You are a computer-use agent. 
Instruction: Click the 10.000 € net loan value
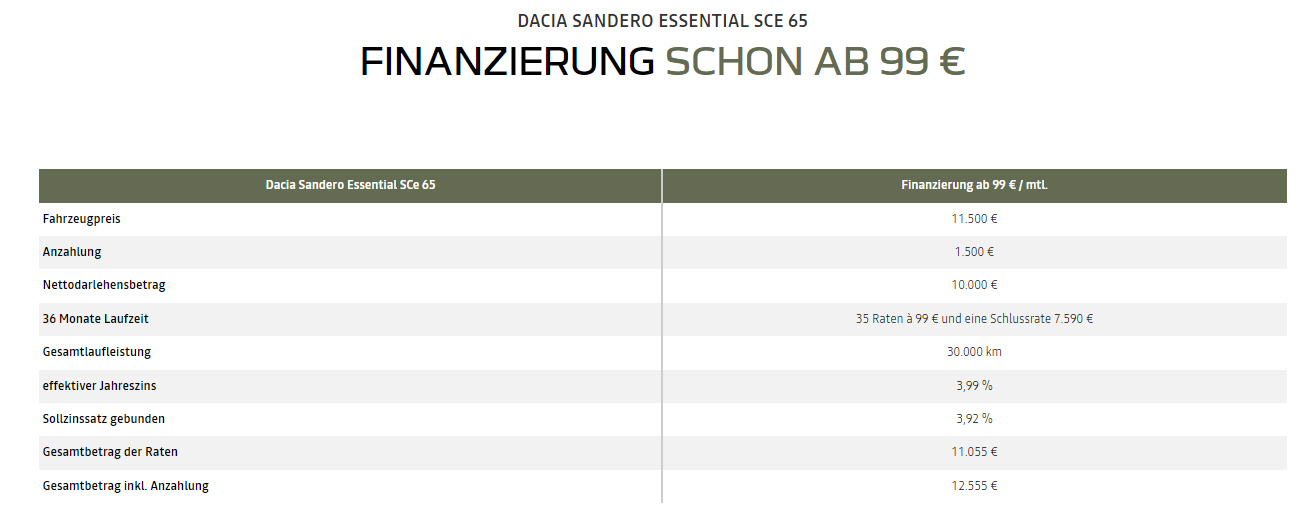[x=975, y=285]
